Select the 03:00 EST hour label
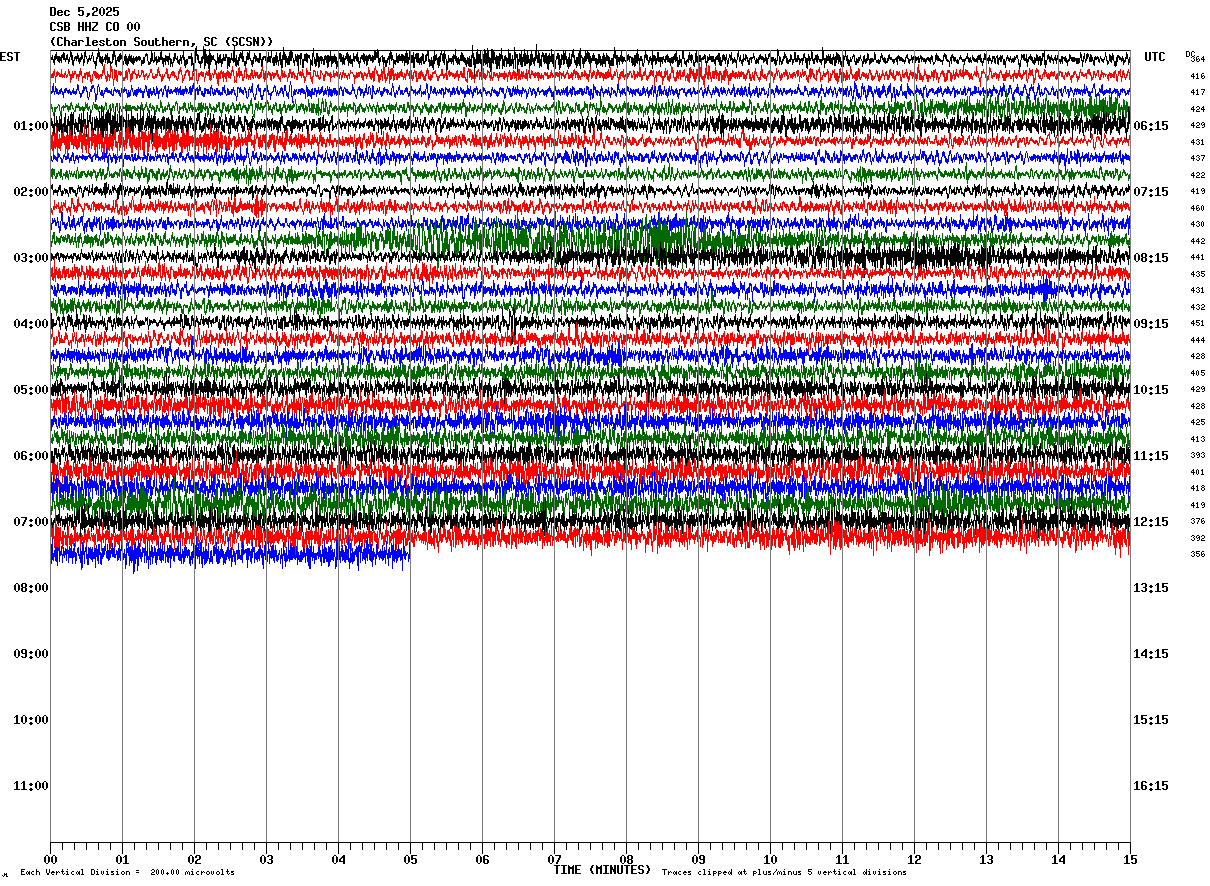This screenshot has width=1210, height=886. tap(31, 258)
